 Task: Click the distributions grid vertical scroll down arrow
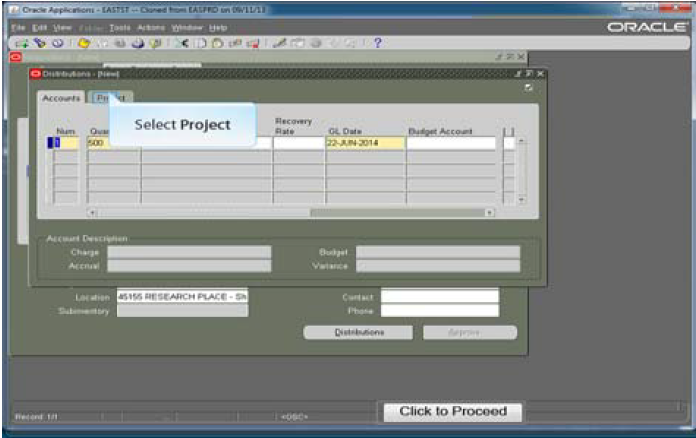point(522,200)
